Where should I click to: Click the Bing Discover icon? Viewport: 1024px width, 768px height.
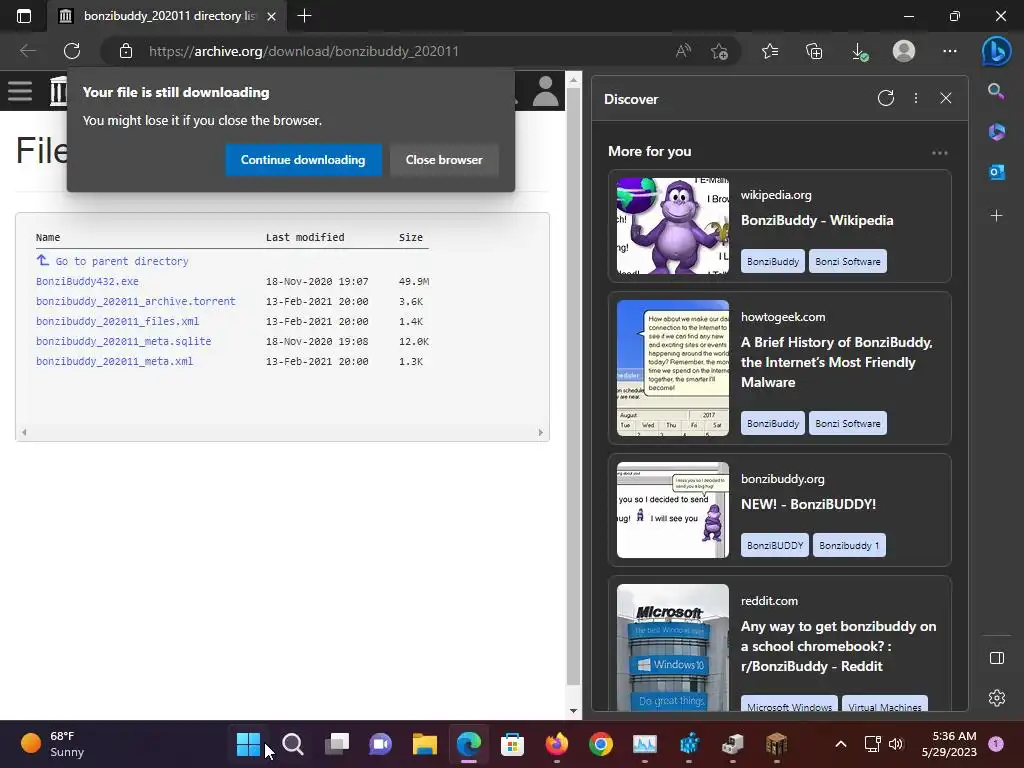(997, 51)
